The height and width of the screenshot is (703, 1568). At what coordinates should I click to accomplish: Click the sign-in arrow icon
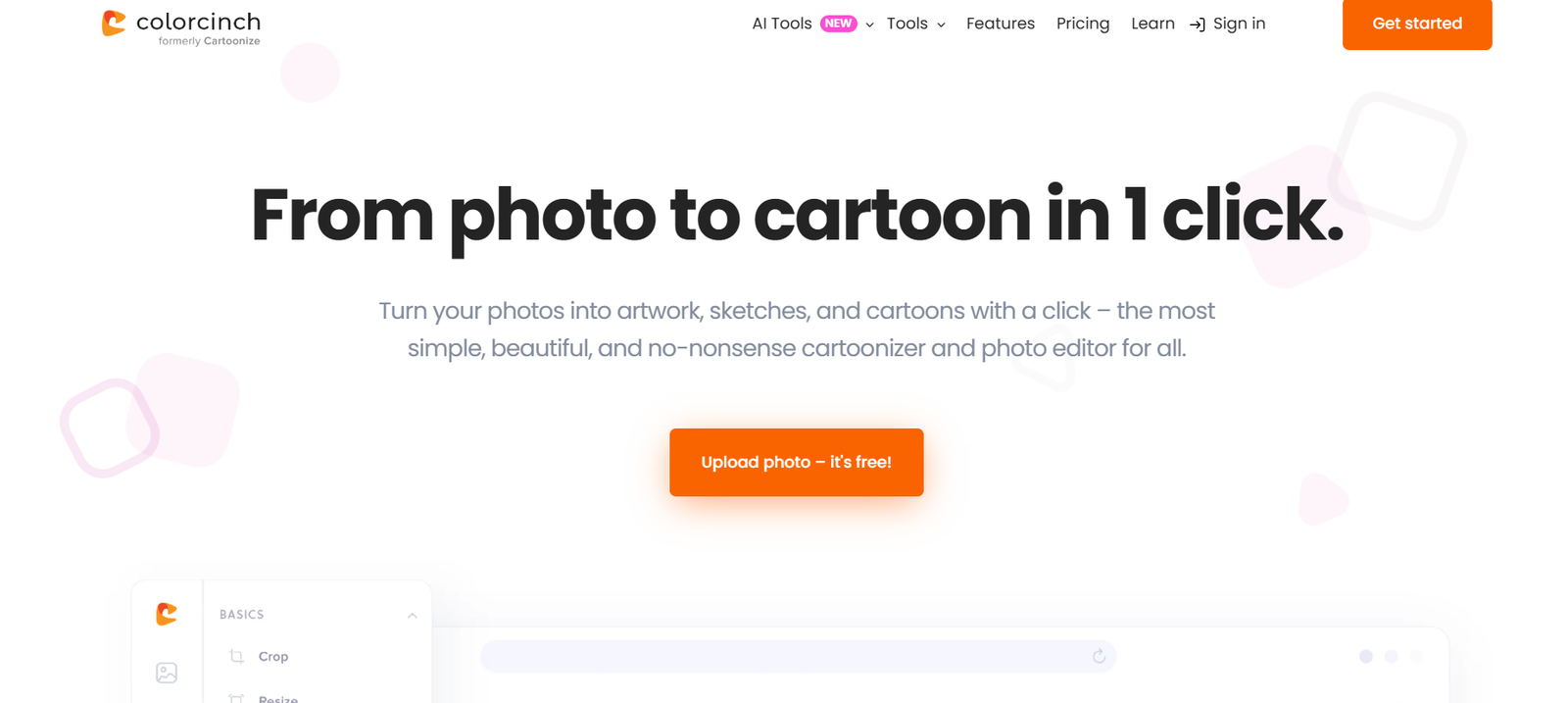pos(1197,25)
